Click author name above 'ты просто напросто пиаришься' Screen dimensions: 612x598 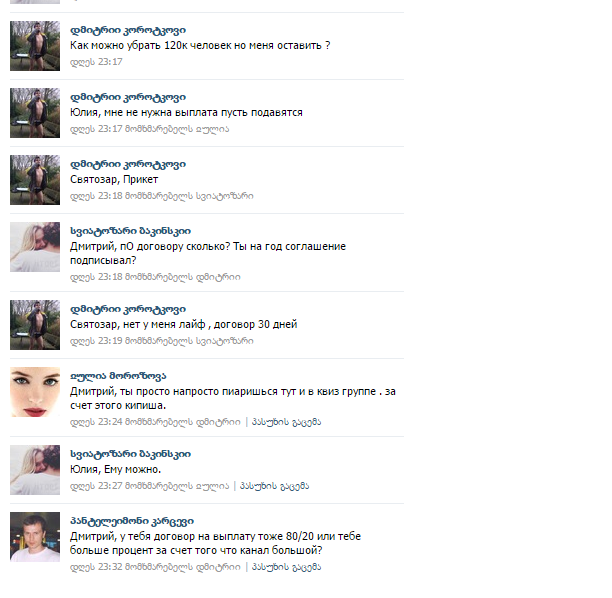118,376
